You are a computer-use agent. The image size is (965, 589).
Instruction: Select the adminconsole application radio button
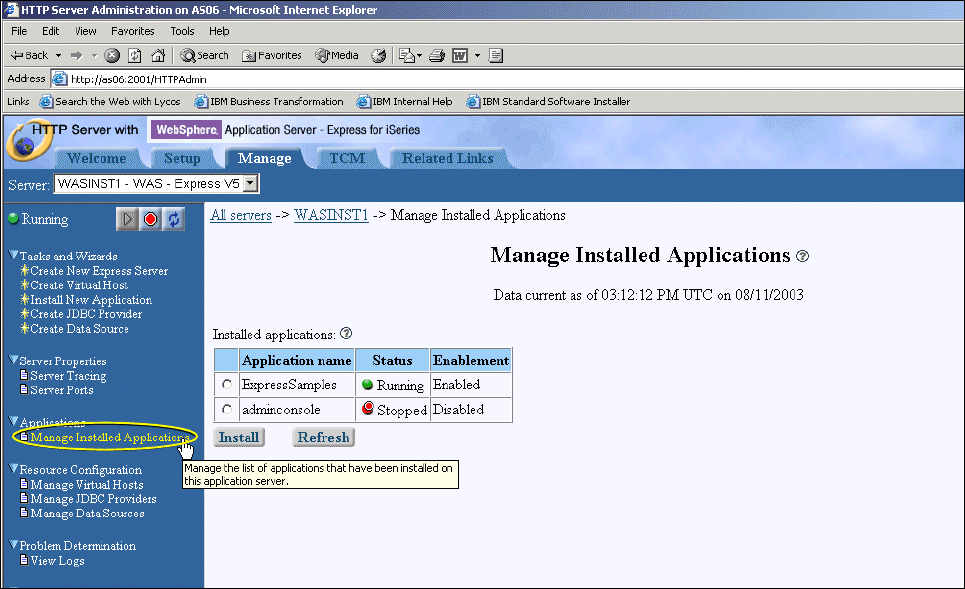[x=226, y=409]
